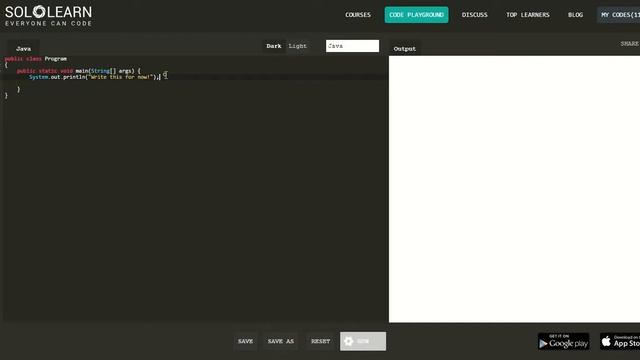
Task: Open My Codes menu
Action: tap(619, 15)
